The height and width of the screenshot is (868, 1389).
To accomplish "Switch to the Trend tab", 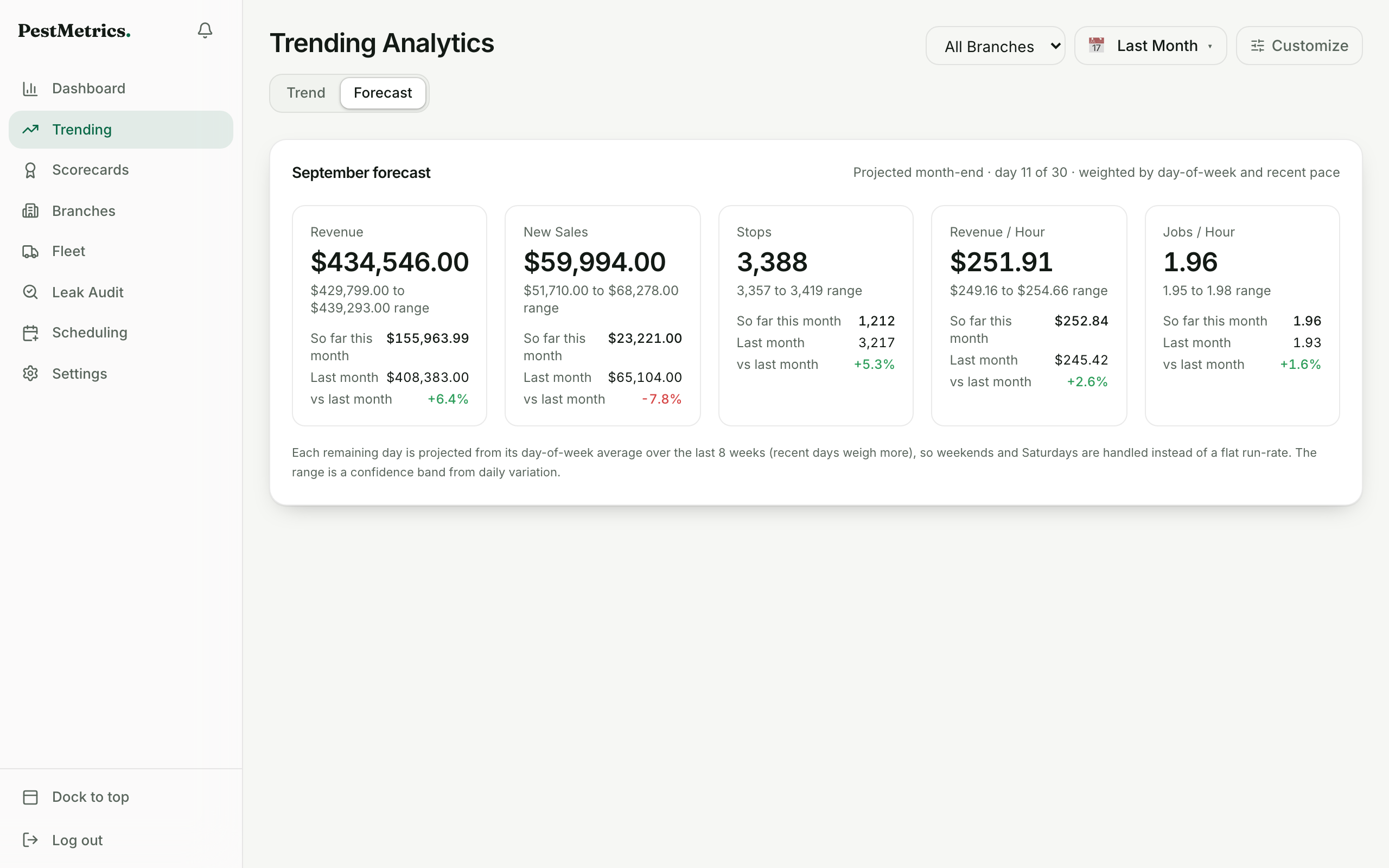I will (306, 93).
